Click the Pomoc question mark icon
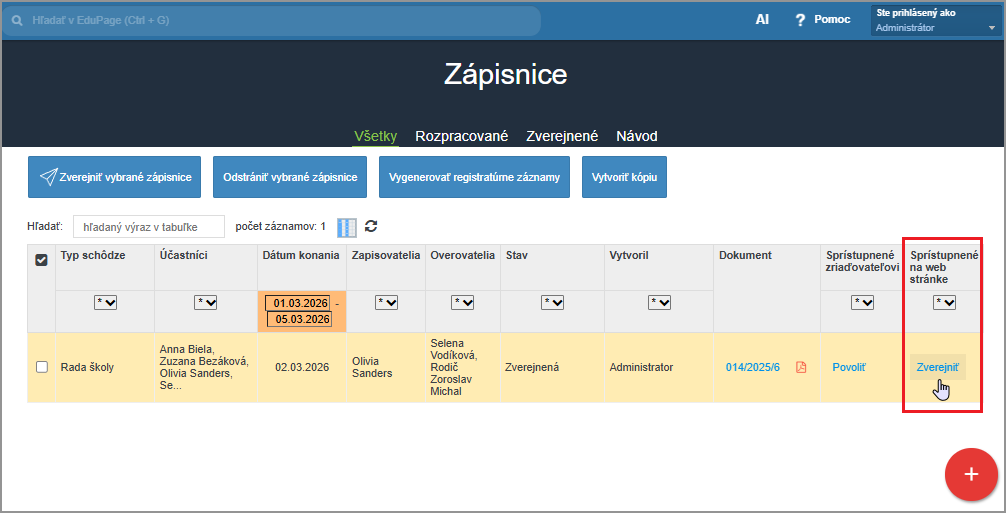The width and height of the screenshot is (1006, 513). [x=800, y=20]
